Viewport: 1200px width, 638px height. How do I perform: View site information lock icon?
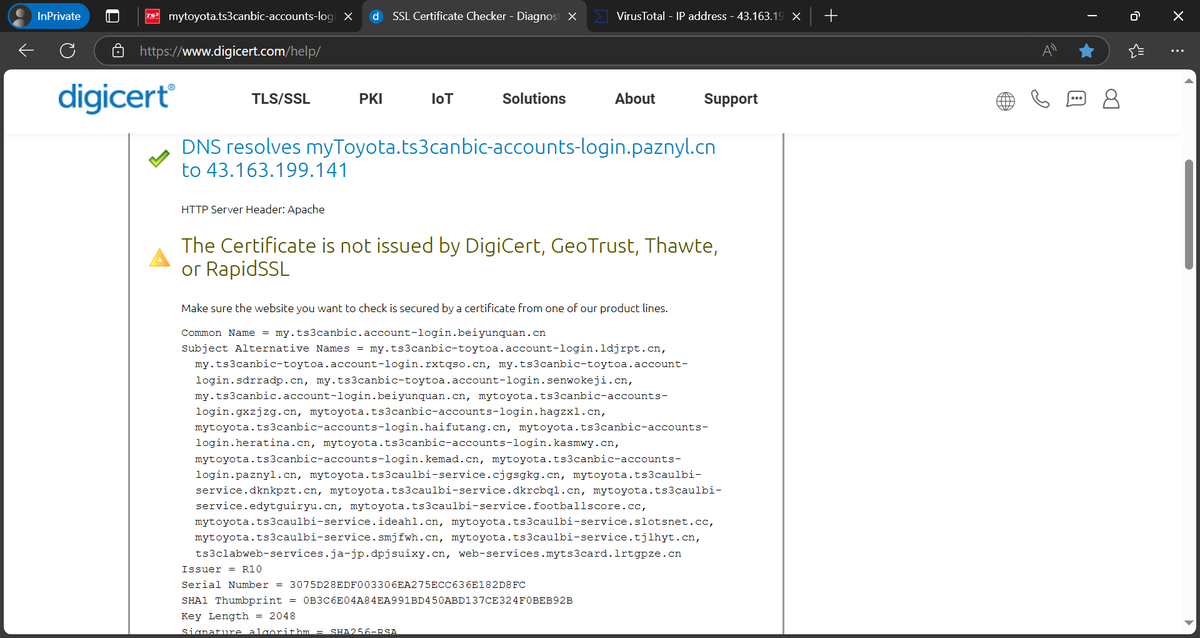(x=118, y=50)
